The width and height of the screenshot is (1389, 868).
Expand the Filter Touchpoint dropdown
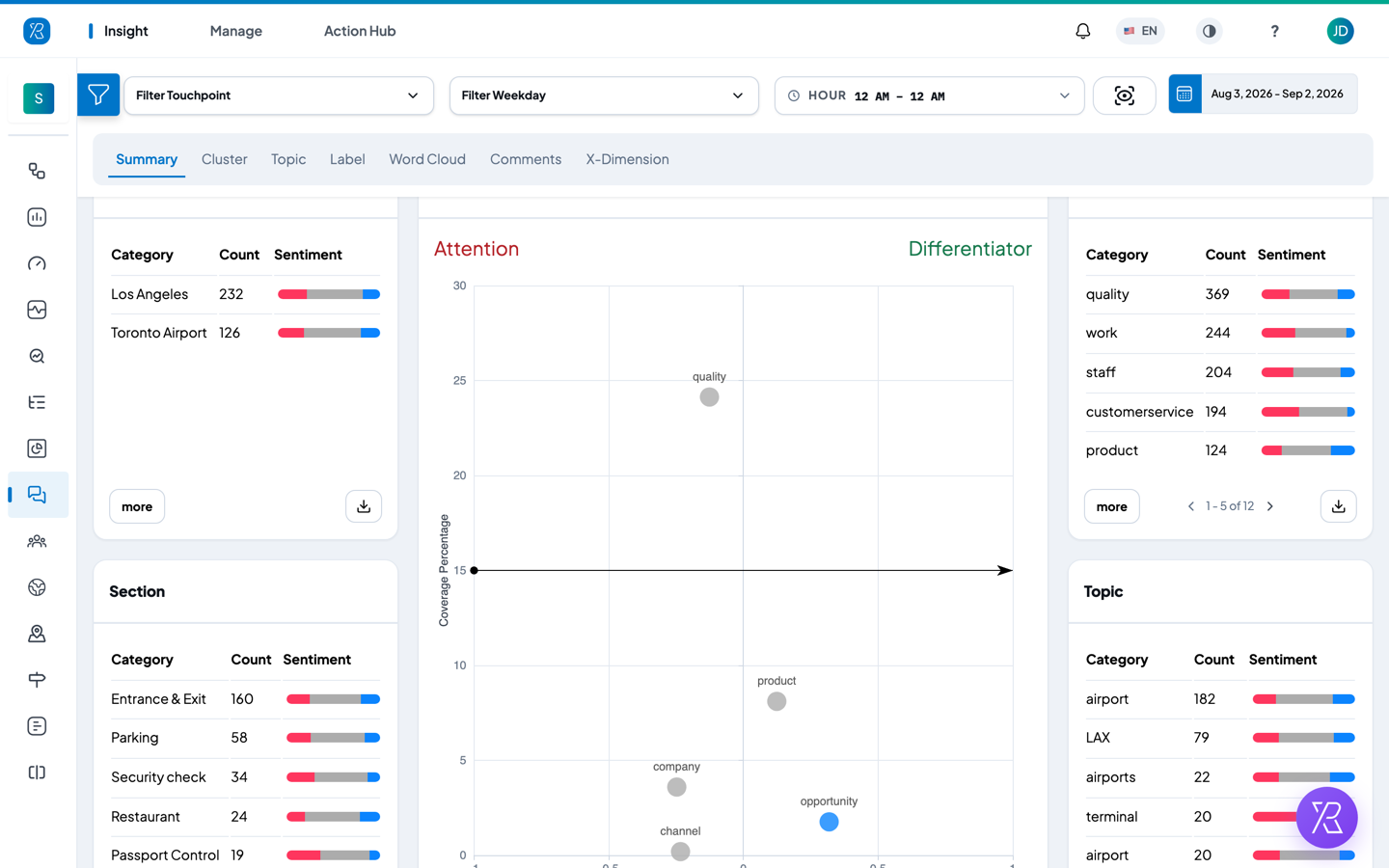279,95
